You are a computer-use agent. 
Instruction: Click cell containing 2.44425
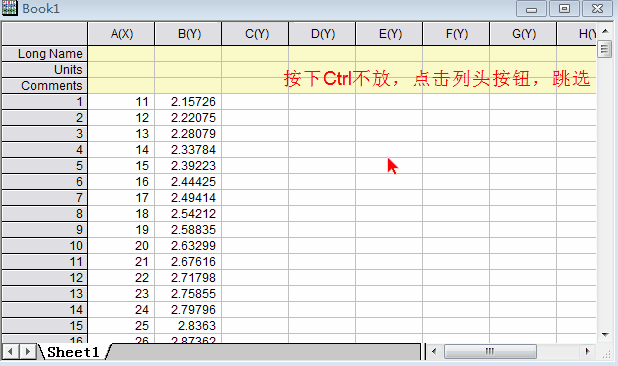coord(188,182)
